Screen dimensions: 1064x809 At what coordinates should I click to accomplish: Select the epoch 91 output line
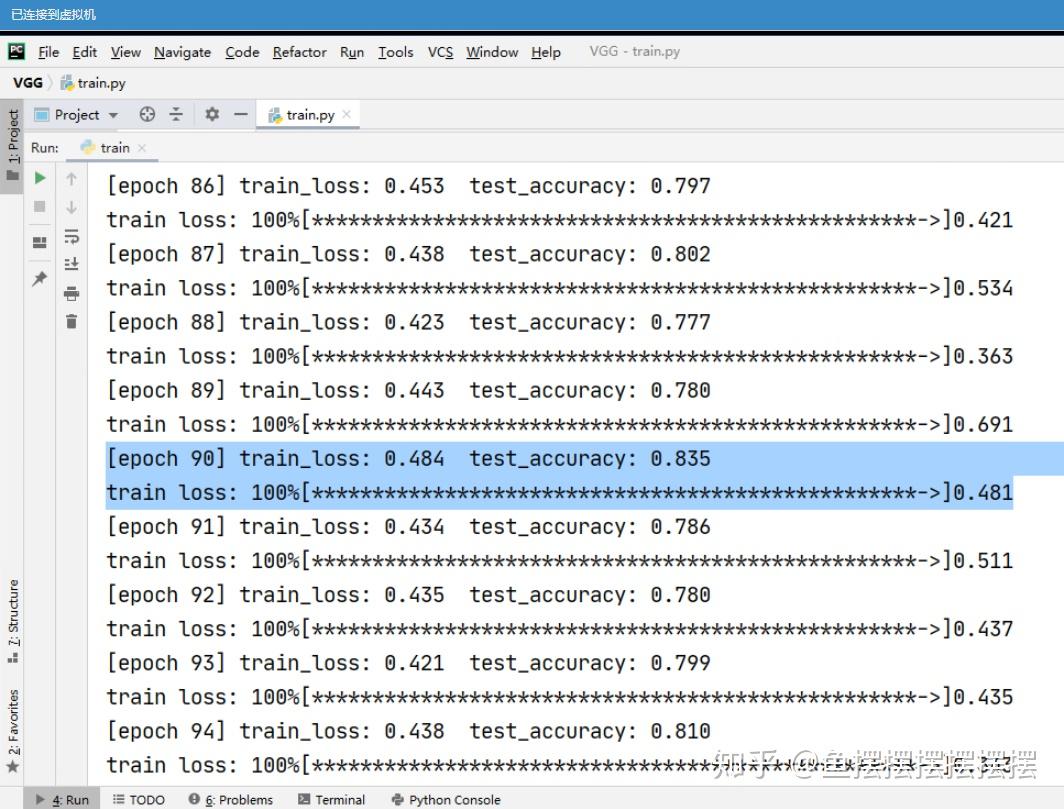pyautogui.click(x=408, y=527)
